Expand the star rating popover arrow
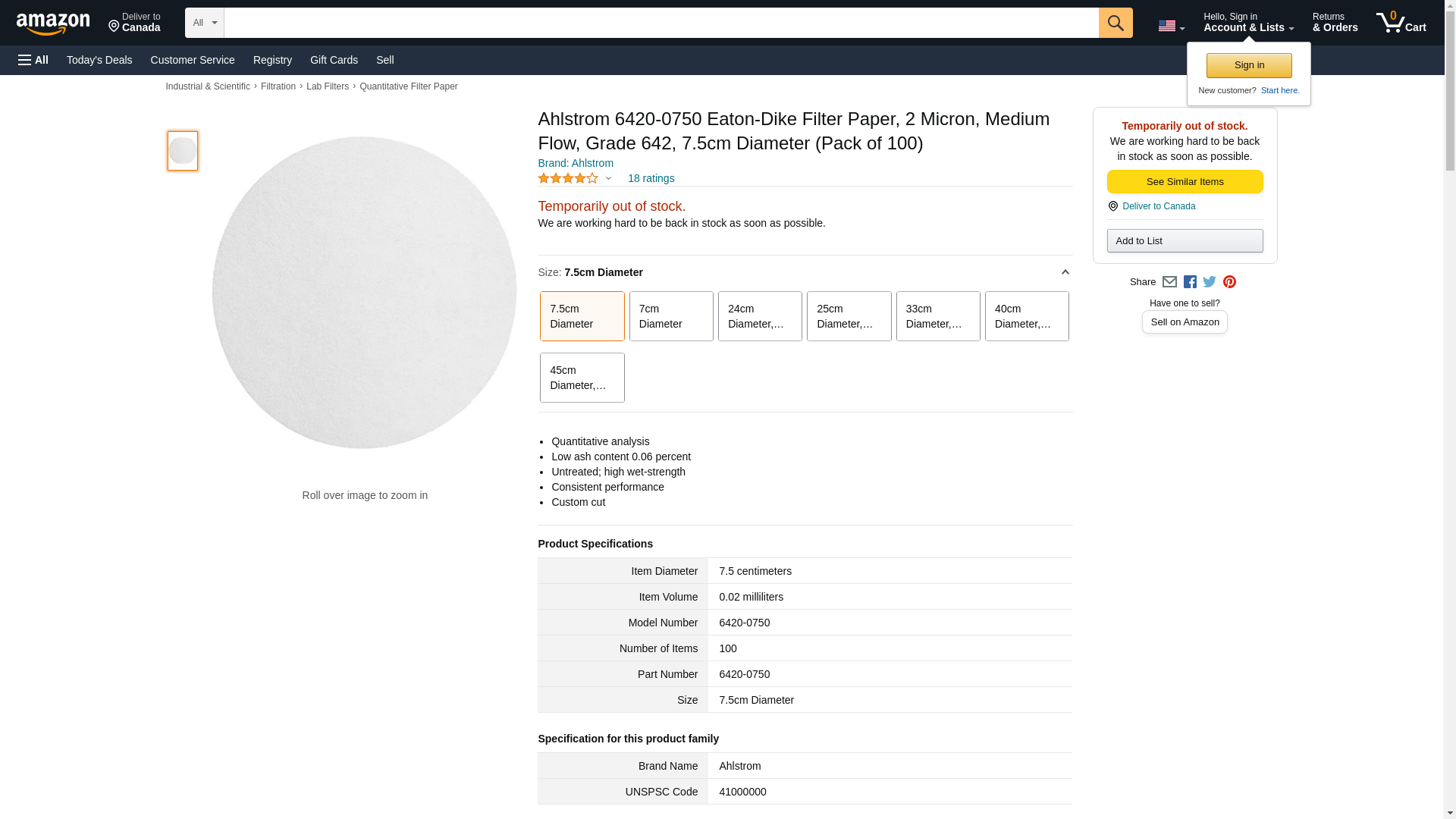Viewport: 1456px width, 819px height. point(608,178)
